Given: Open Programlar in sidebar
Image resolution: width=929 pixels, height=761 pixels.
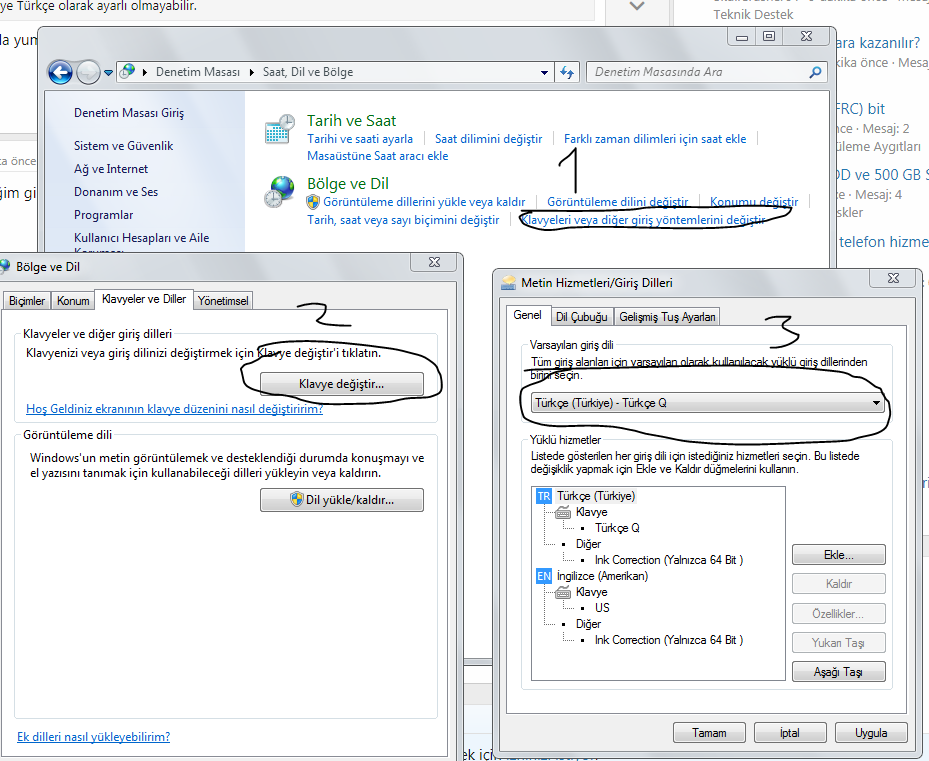Looking at the screenshot, I should pos(103,215).
